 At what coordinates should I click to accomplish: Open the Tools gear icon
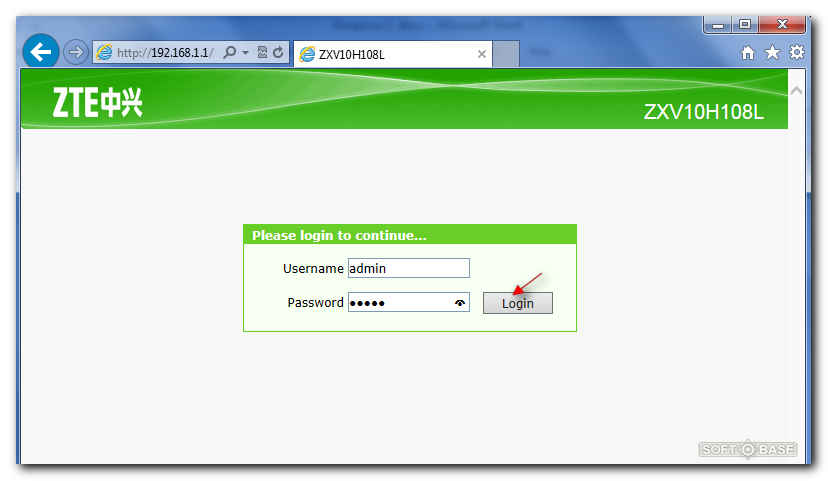(x=796, y=52)
